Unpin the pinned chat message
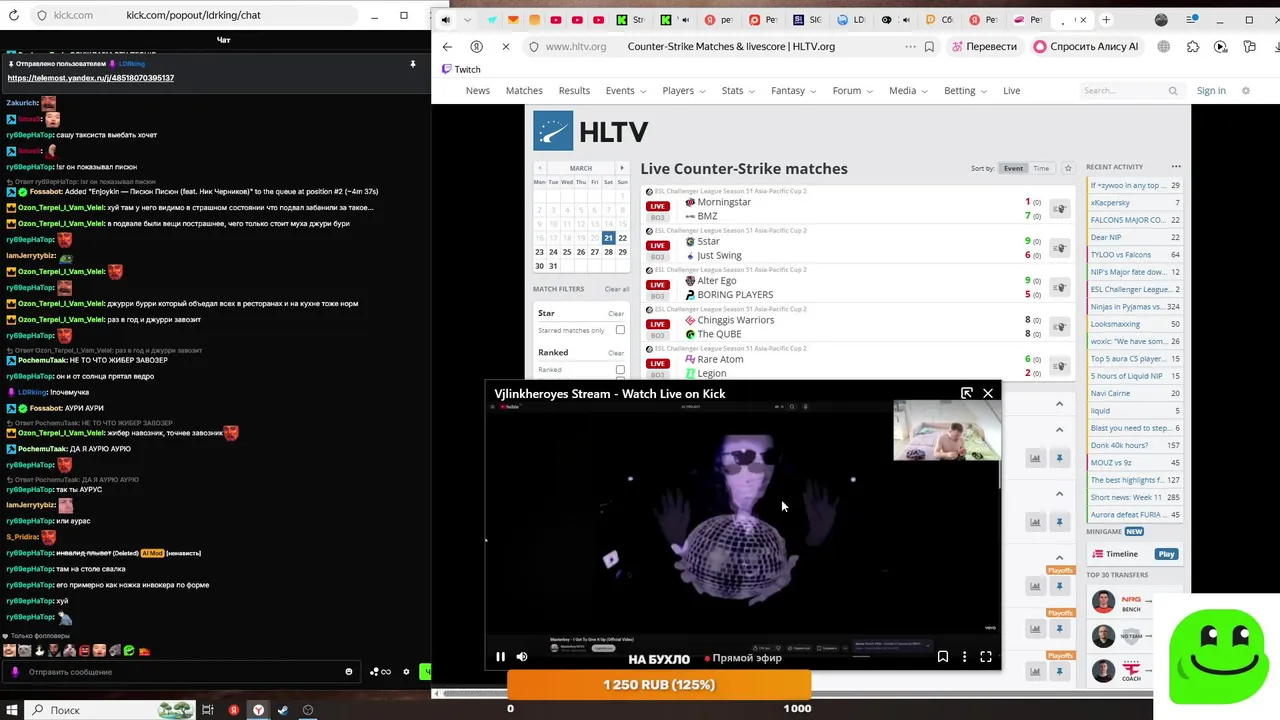The width and height of the screenshot is (1280, 720). [x=412, y=64]
